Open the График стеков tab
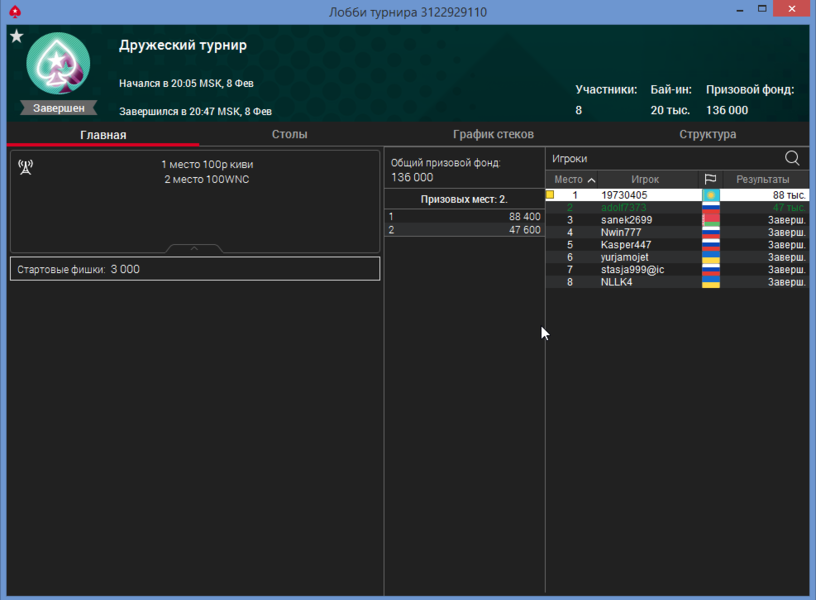Screen dimensions: 816x600 point(493,134)
